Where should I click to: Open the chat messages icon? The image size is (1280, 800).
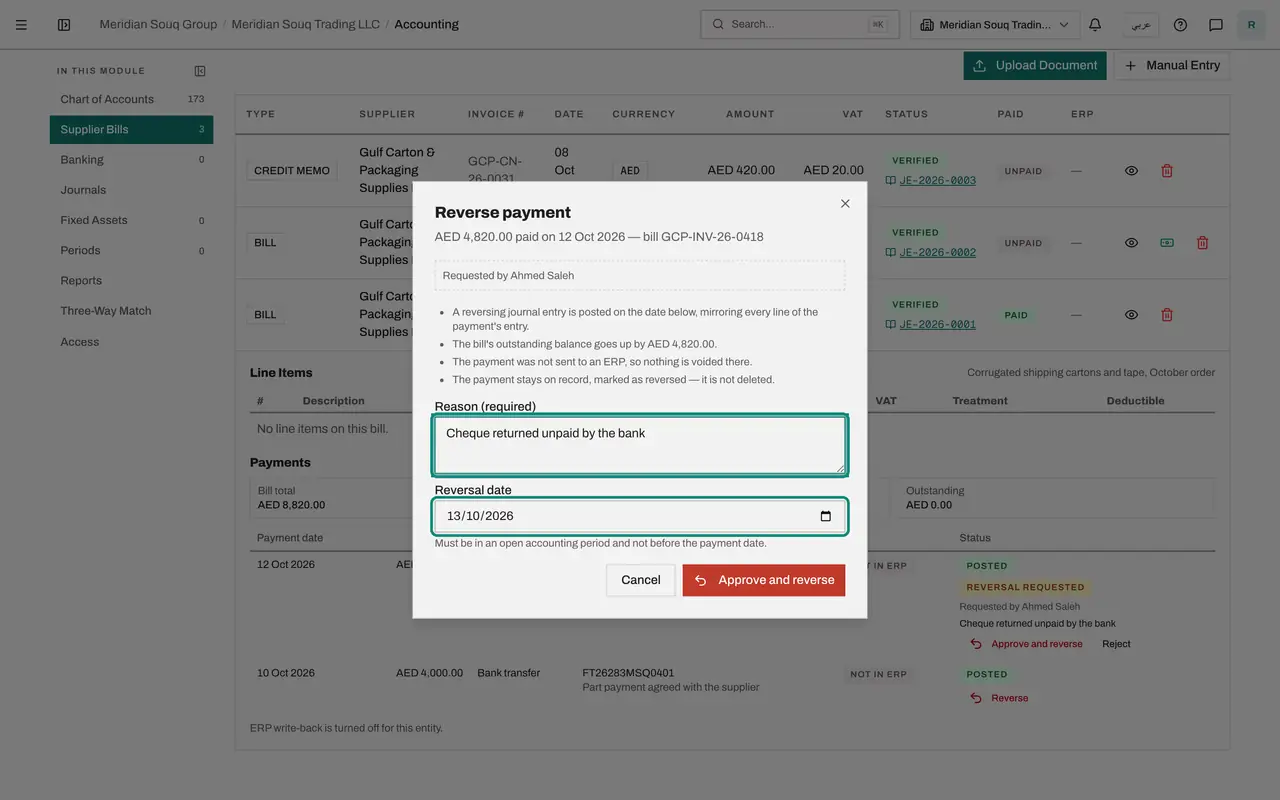point(1216,25)
